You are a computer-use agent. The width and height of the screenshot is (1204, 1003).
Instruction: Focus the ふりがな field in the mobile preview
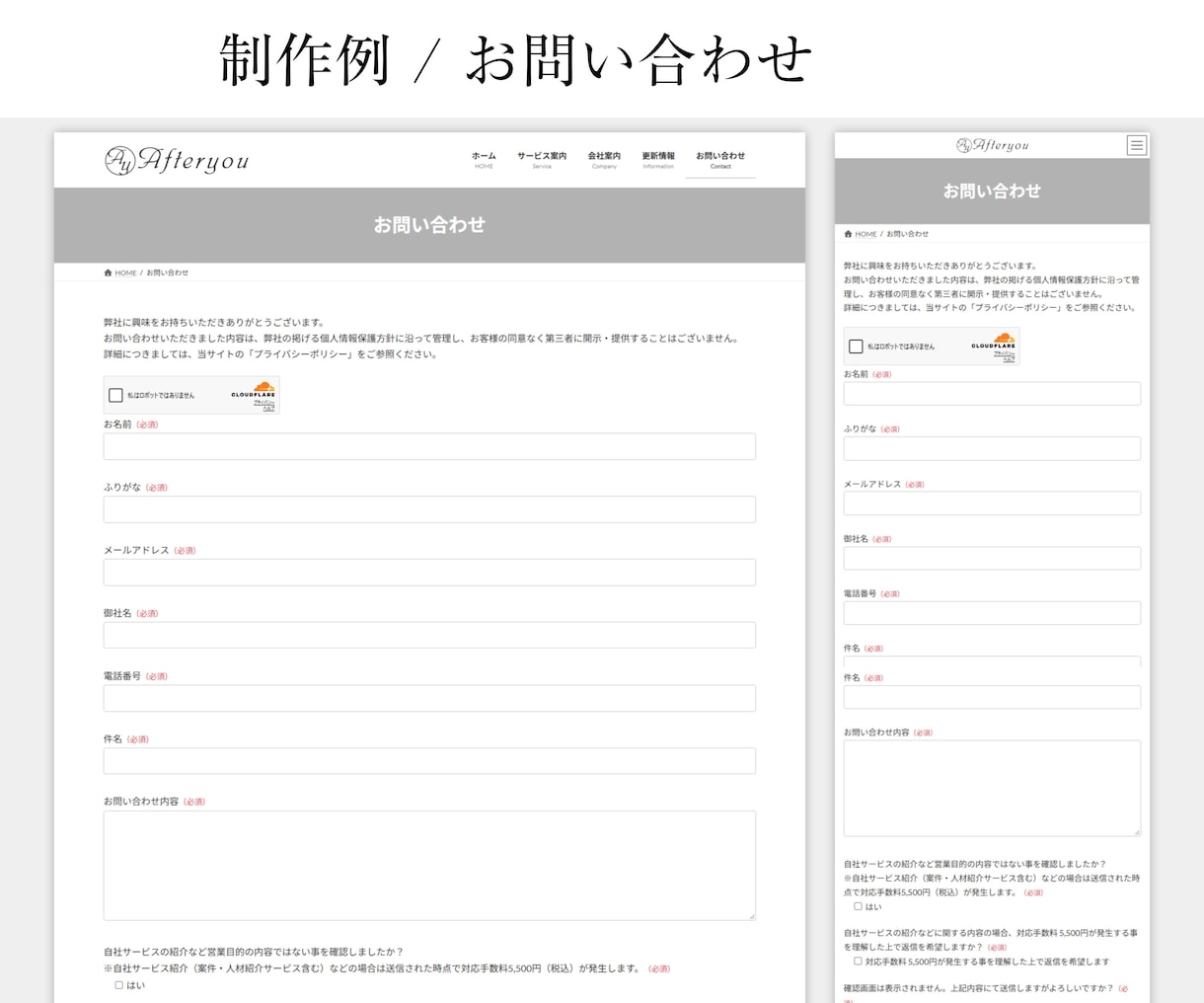pyautogui.click(x=992, y=448)
